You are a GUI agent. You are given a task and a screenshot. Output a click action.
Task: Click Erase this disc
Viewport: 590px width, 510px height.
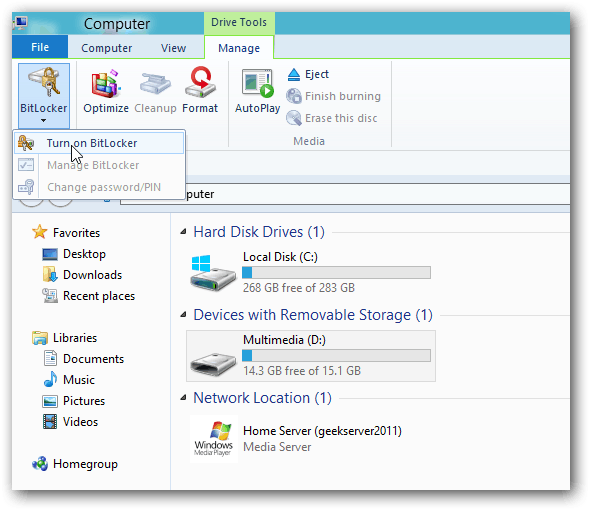tap(331, 118)
